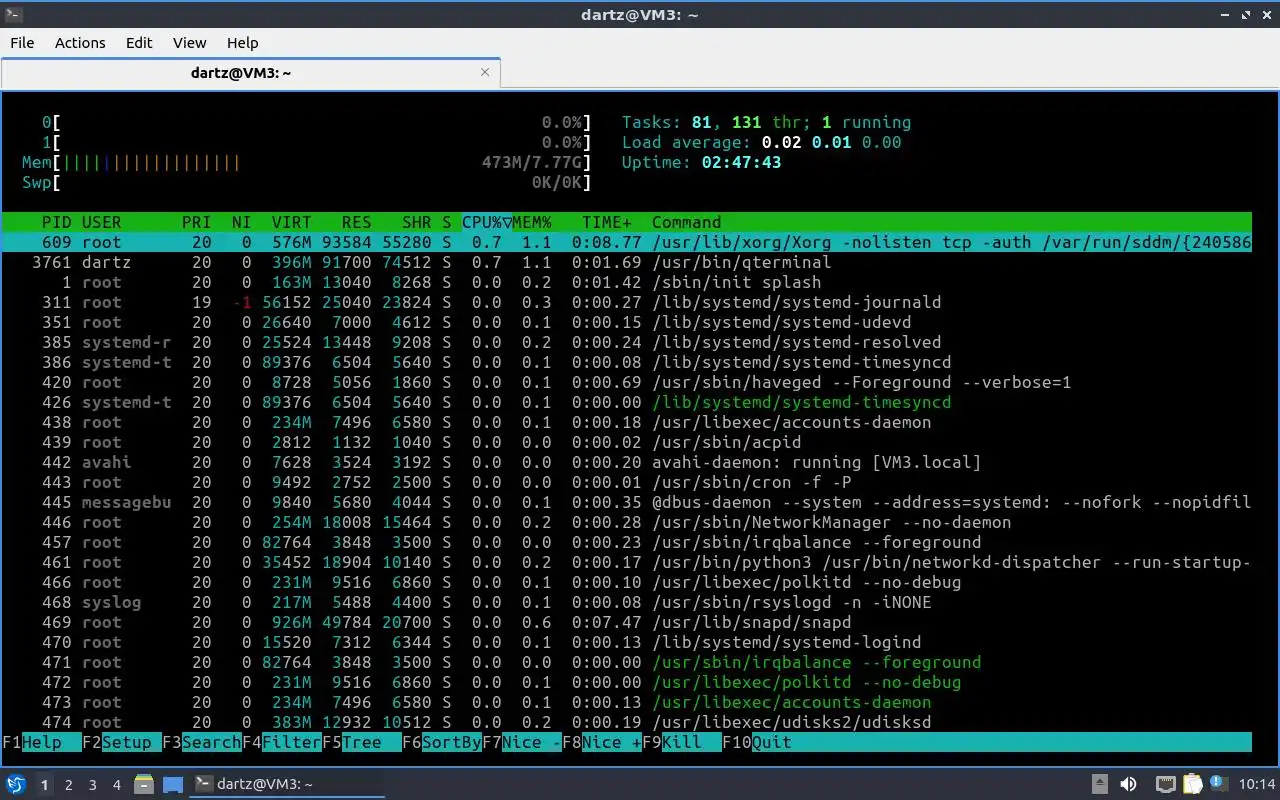
Task: Click the notifications tray icon
Action: coord(1218,784)
